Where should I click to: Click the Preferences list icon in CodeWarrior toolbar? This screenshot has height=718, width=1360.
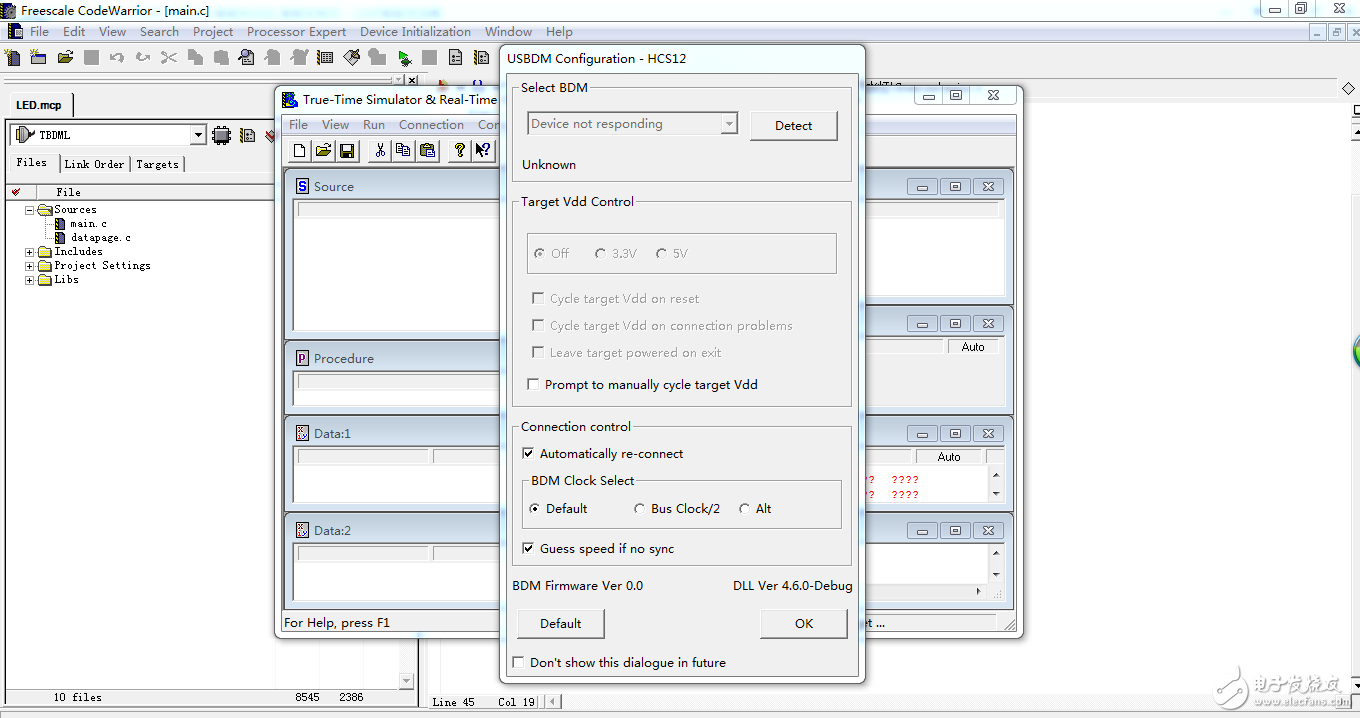point(456,57)
